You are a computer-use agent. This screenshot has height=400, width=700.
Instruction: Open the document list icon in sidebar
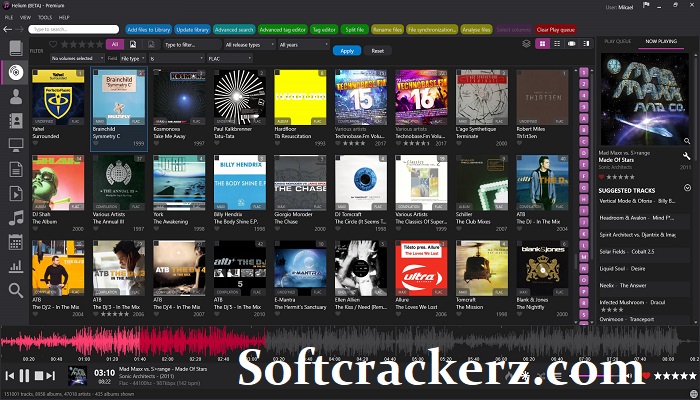pyautogui.click(x=16, y=169)
